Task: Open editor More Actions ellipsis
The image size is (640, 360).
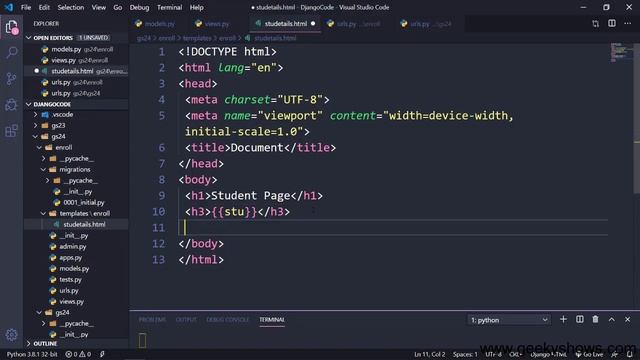Action: (627, 24)
